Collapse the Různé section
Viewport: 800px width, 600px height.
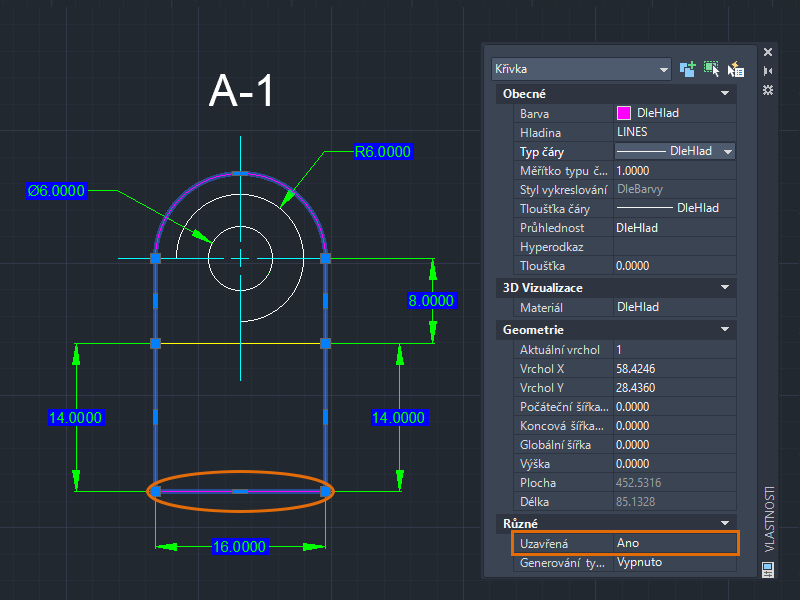click(x=725, y=522)
